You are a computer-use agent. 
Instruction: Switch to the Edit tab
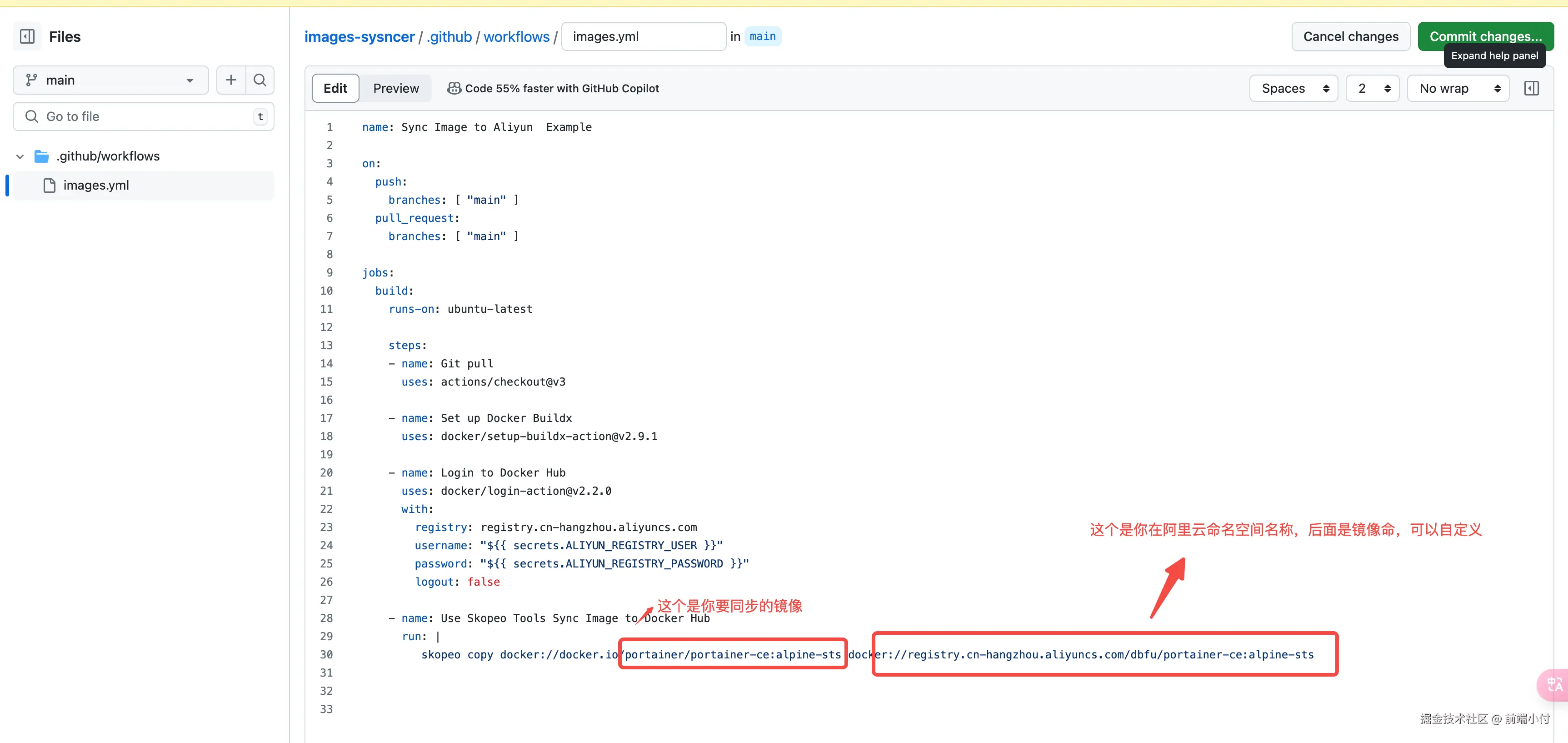(335, 88)
